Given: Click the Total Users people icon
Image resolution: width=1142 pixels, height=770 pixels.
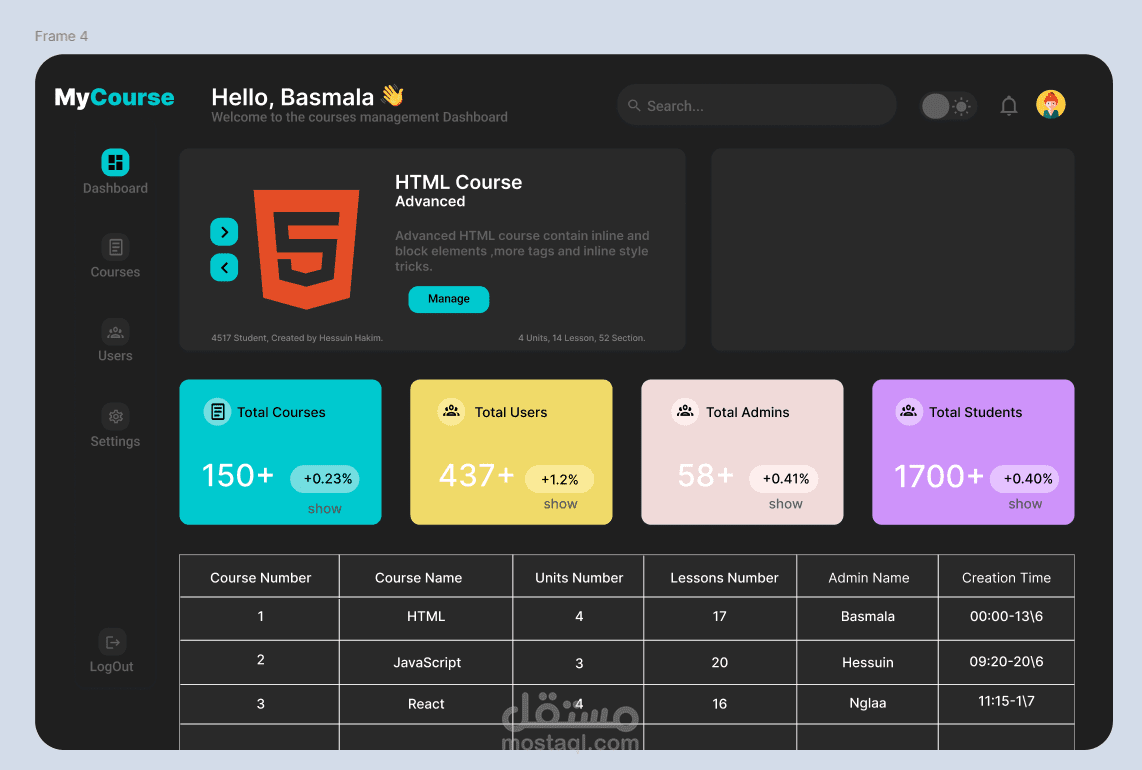Looking at the screenshot, I should pyautogui.click(x=452, y=412).
